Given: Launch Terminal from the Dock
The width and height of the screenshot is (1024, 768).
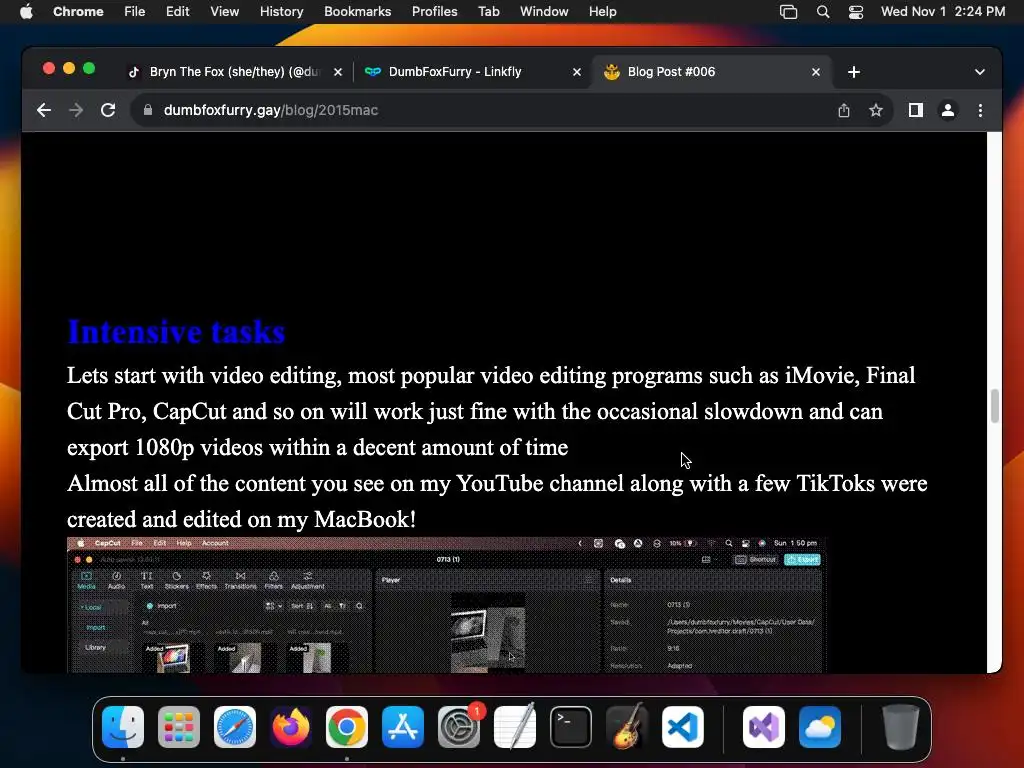Looking at the screenshot, I should (x=571, y=727).
